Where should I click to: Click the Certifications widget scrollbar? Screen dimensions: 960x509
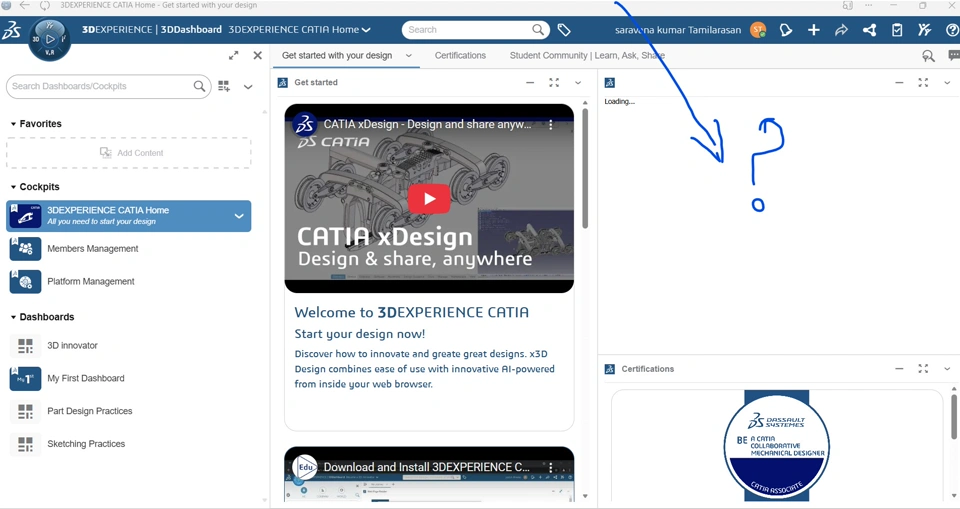tap(954, 417)
